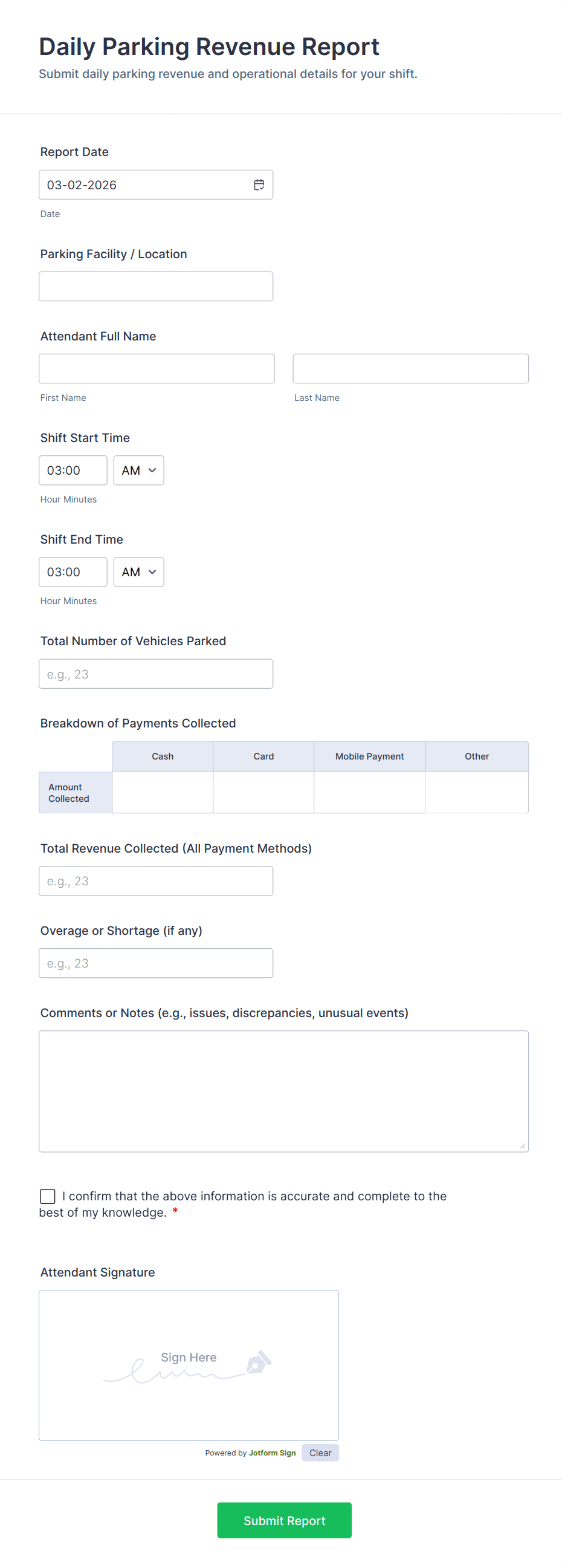Click the Card amount collected cell

(263, 793)
